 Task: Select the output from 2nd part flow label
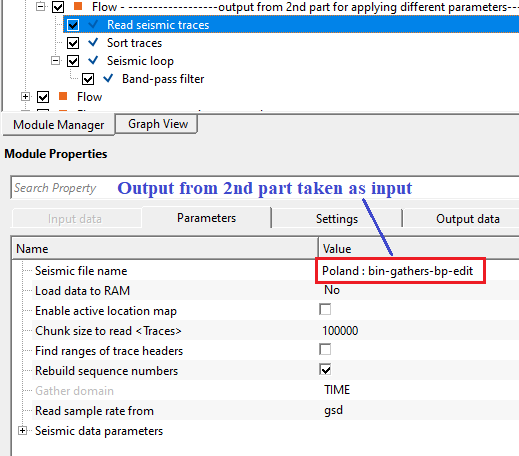(305, 7)
